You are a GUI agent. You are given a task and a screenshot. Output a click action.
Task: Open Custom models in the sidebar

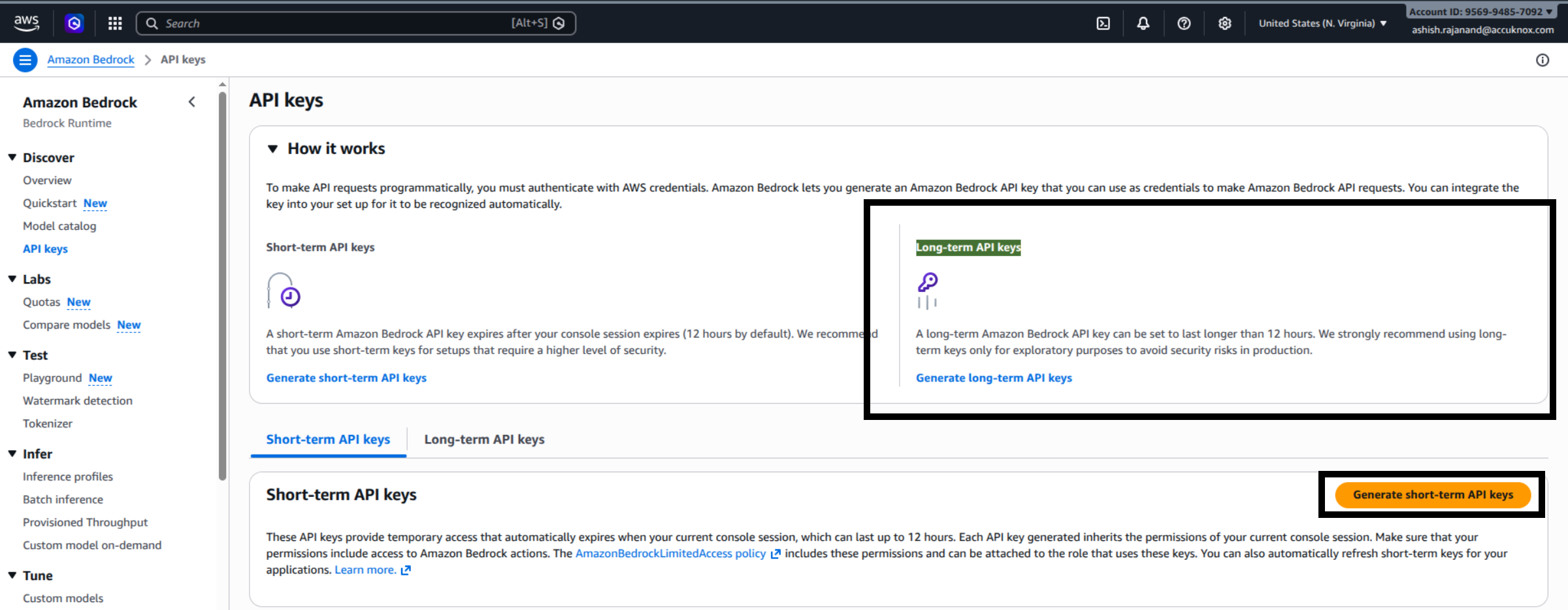point(63,598)
